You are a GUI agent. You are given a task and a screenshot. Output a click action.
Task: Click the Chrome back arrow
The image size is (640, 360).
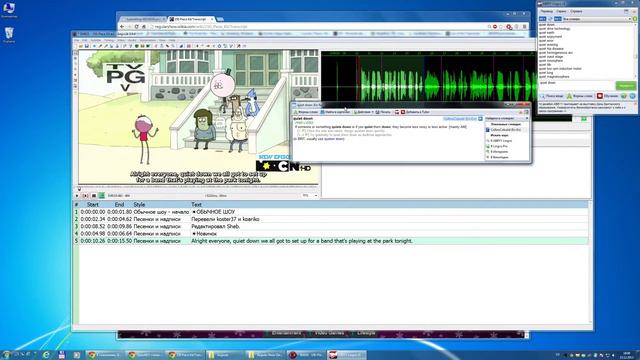122,27
